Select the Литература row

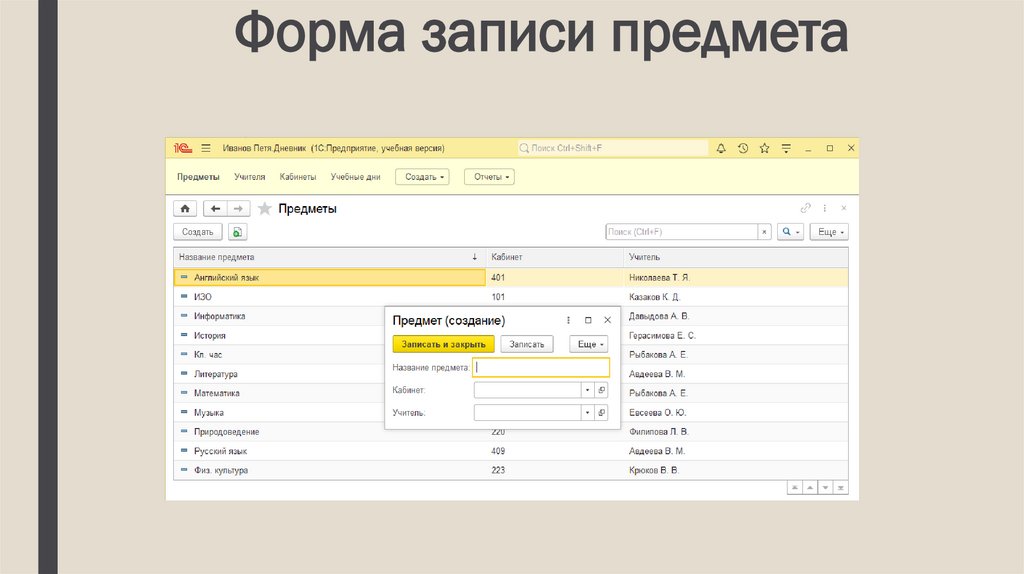click(x=280, y=374)
